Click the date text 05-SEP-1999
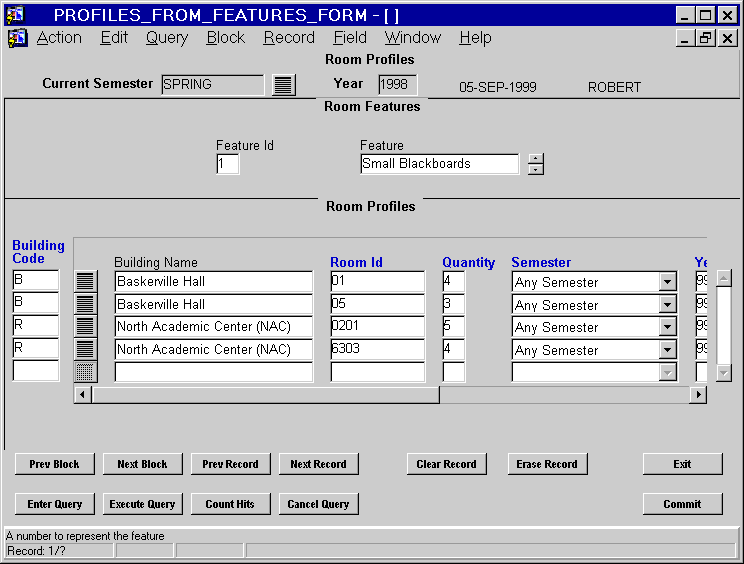Viewport: 744px width, 564px height. click(x=498, y=87)
